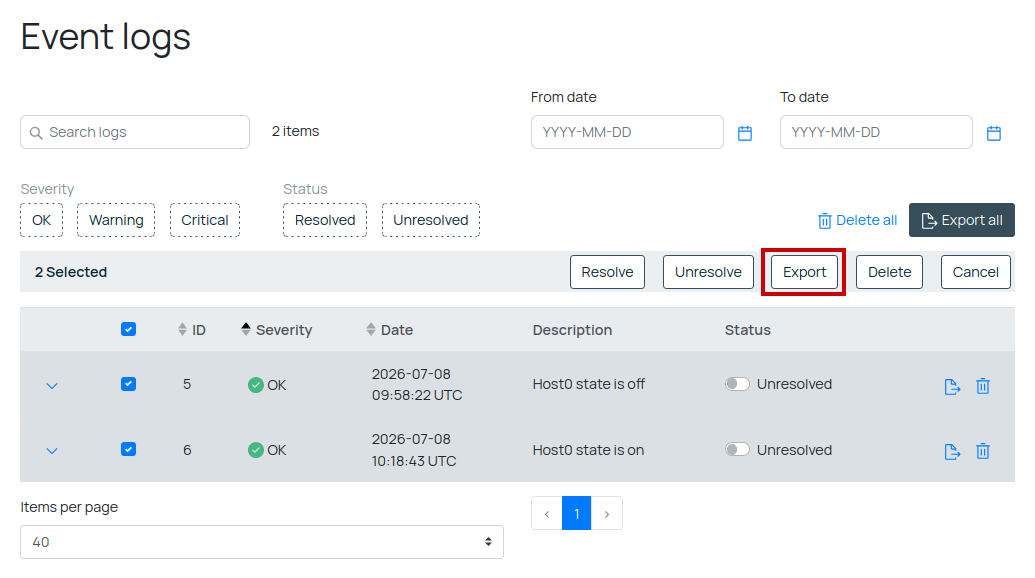Click the Export all button
This screenshot has height=578, width=1035.
(962, 220)
